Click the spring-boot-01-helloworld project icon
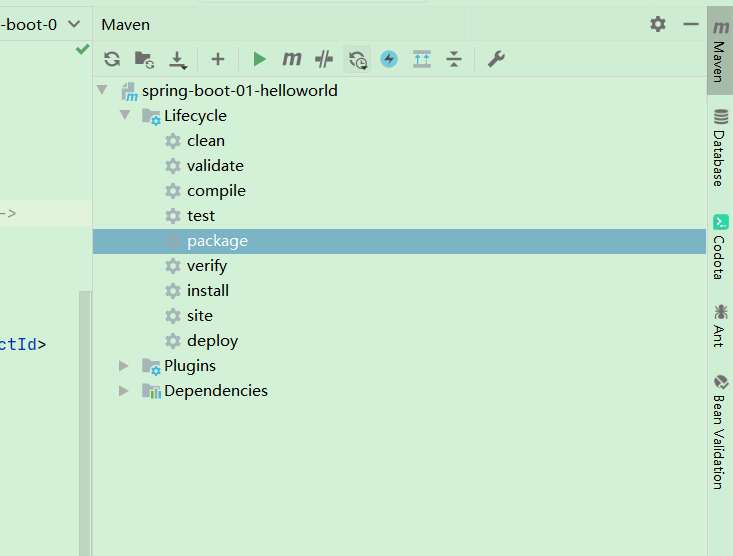 tap(129, 92)
